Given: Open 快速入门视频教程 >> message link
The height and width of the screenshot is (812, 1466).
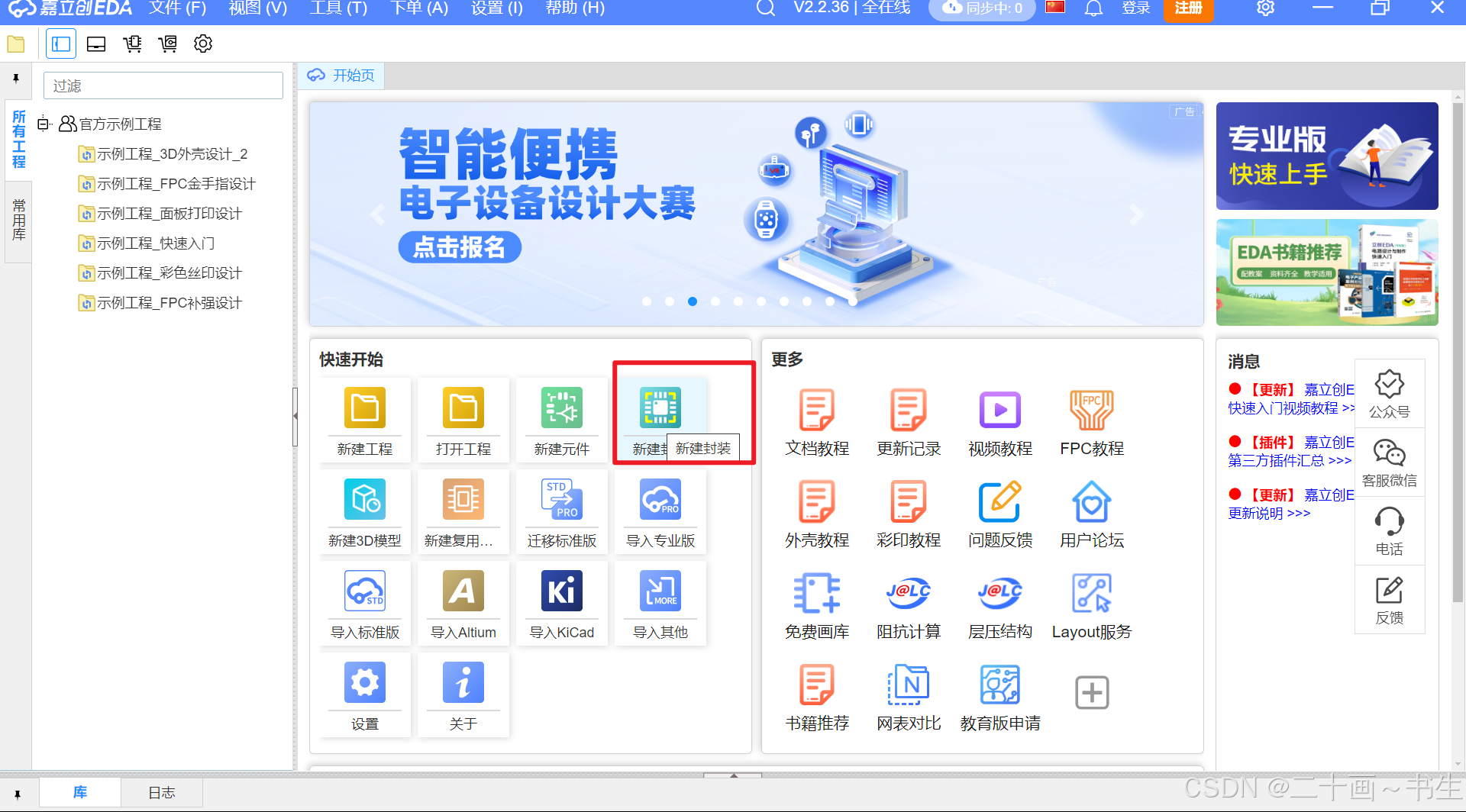Looking at the screenshot, I should (x=1291, y=409).
